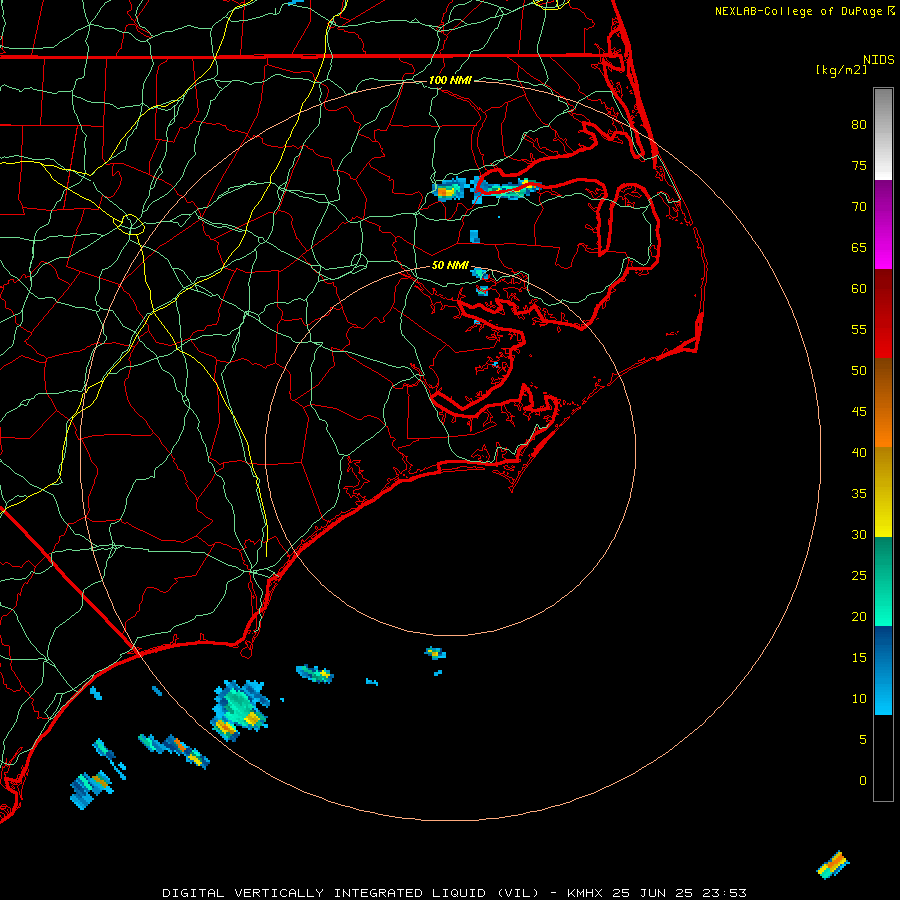Click the NEXLAB-College of DuPage label

(798, 11)
